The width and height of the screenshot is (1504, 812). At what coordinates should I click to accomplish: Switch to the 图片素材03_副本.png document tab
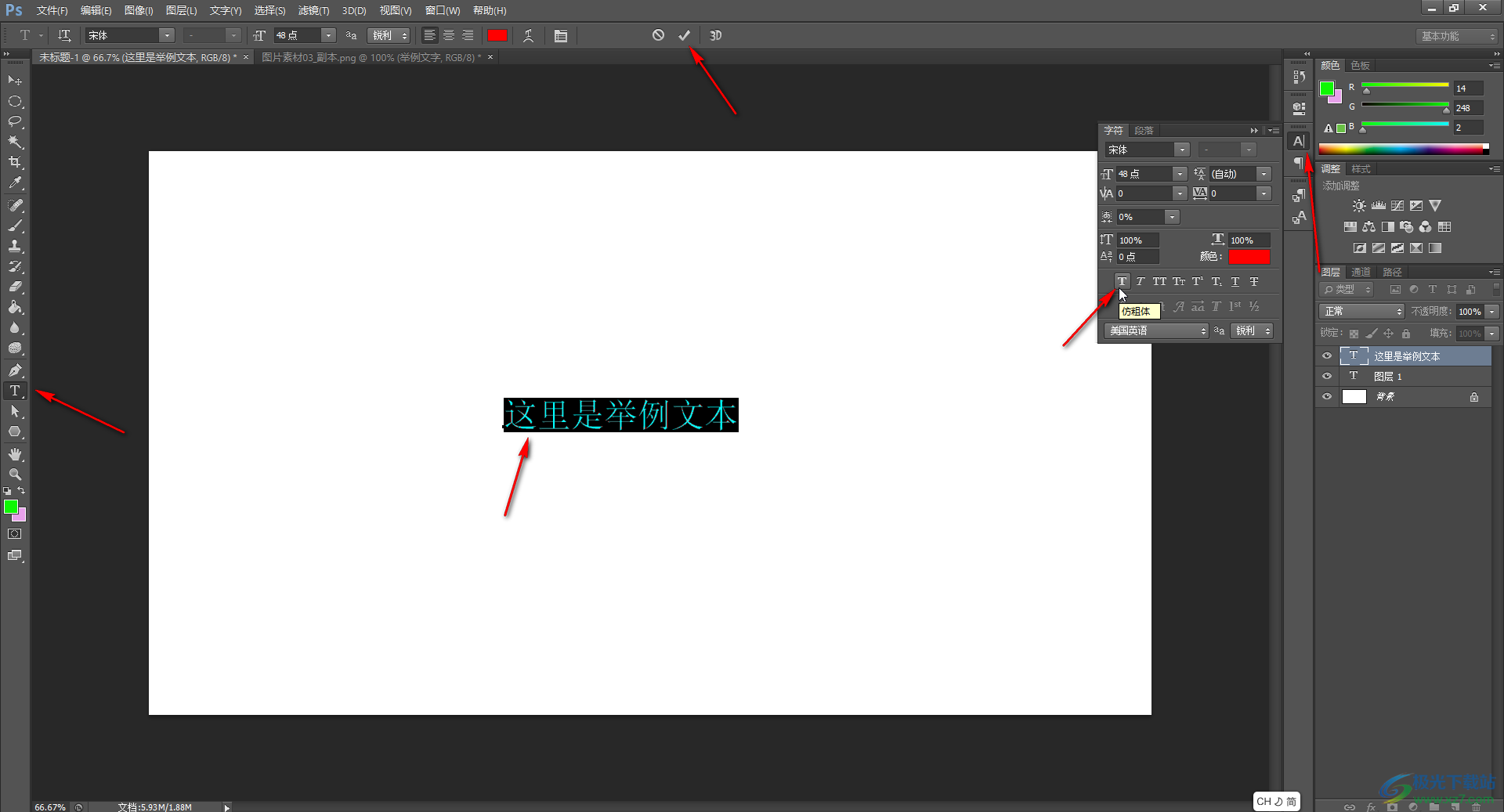coord(371,57)
